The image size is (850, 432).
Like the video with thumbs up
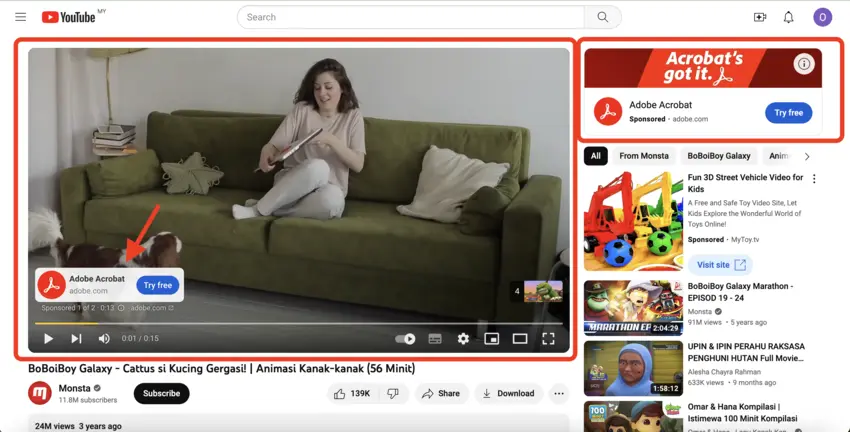click(351, 394)
